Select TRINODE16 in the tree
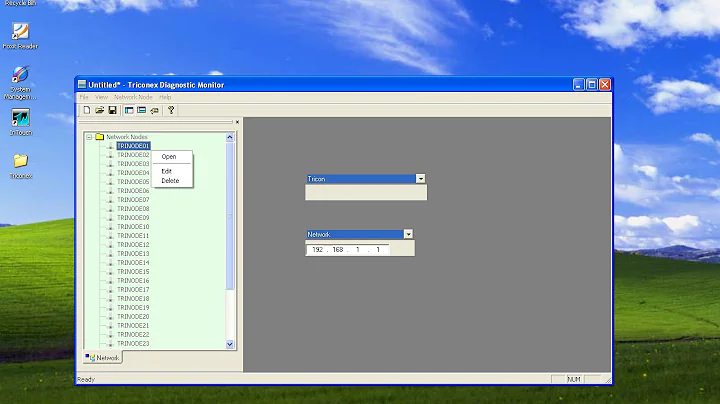Screen dimensions: 720x404 click(x=133, y=281)
